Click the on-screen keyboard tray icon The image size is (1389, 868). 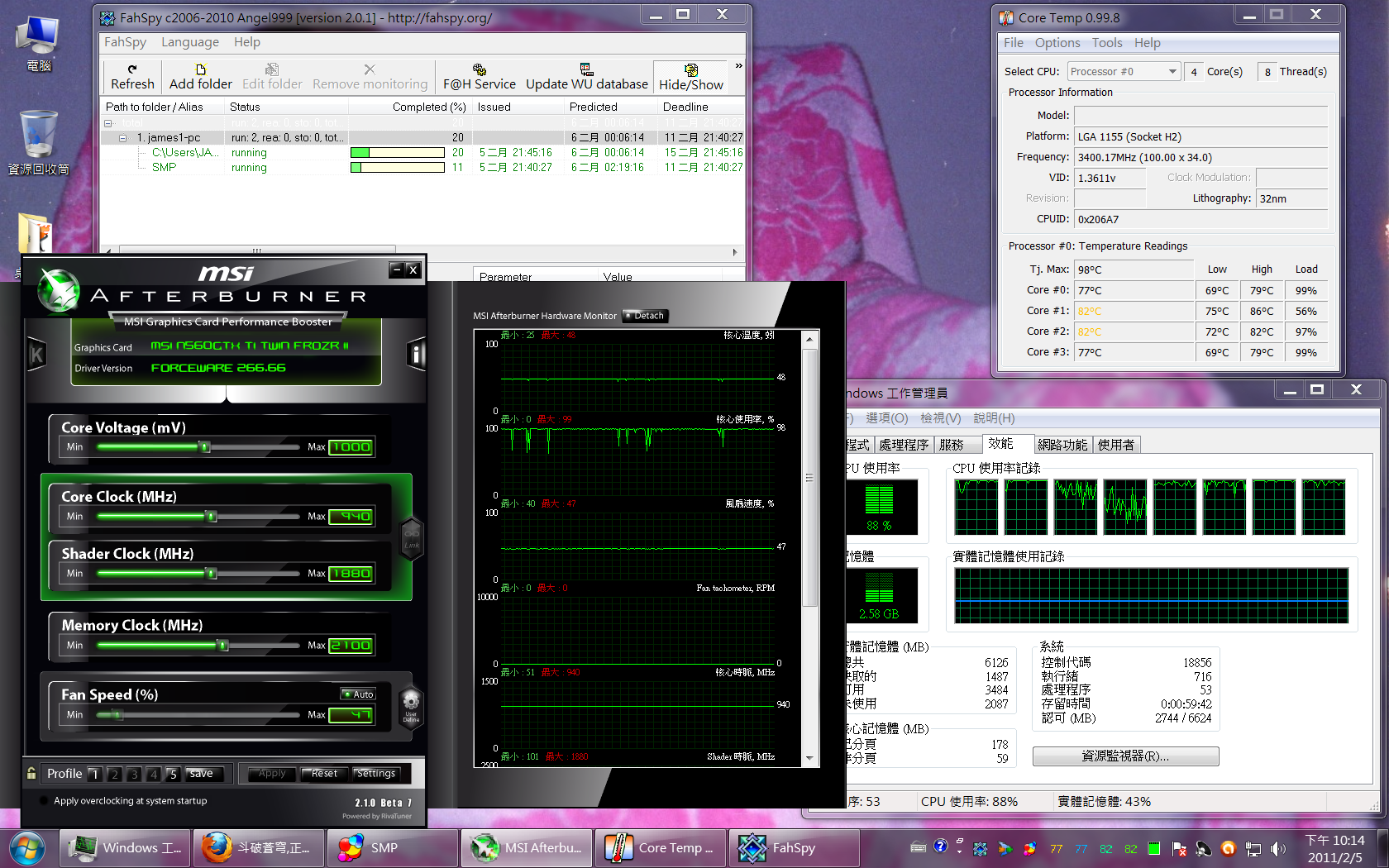(x=918, y=847)
